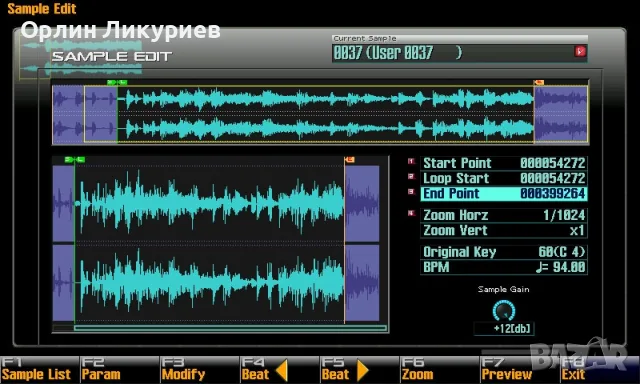Select the orange end marker in zoomed waveform
The width and height of the screenshot is (640, 384).
(349, 160)
